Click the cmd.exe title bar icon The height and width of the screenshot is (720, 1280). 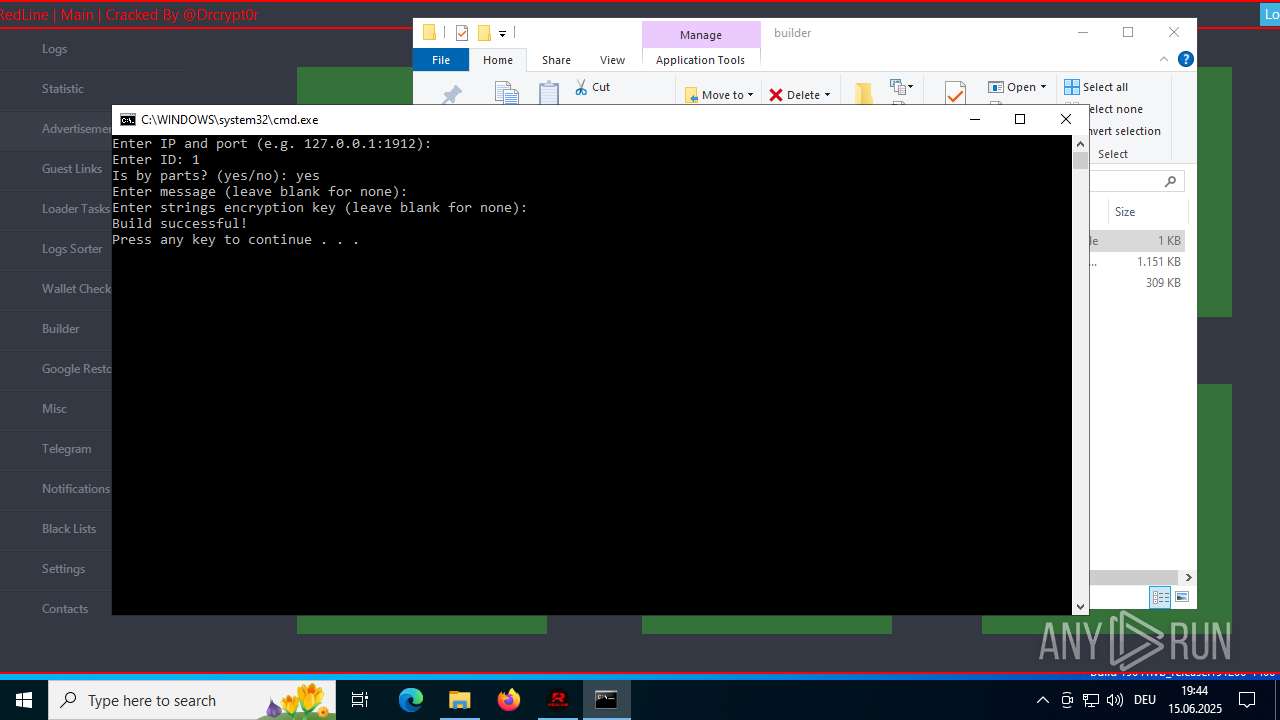128,120
